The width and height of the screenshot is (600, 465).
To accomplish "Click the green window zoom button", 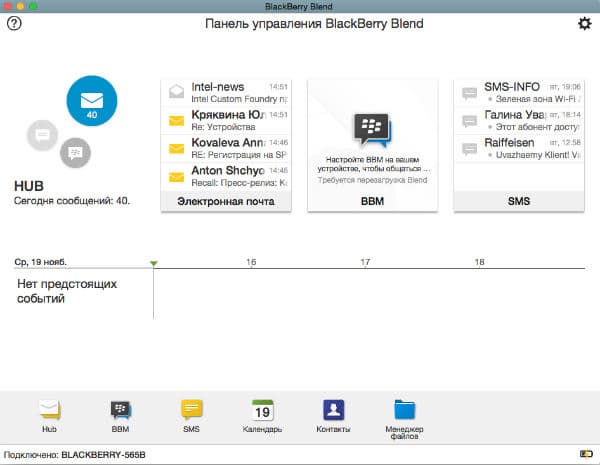I will [33, 6].
